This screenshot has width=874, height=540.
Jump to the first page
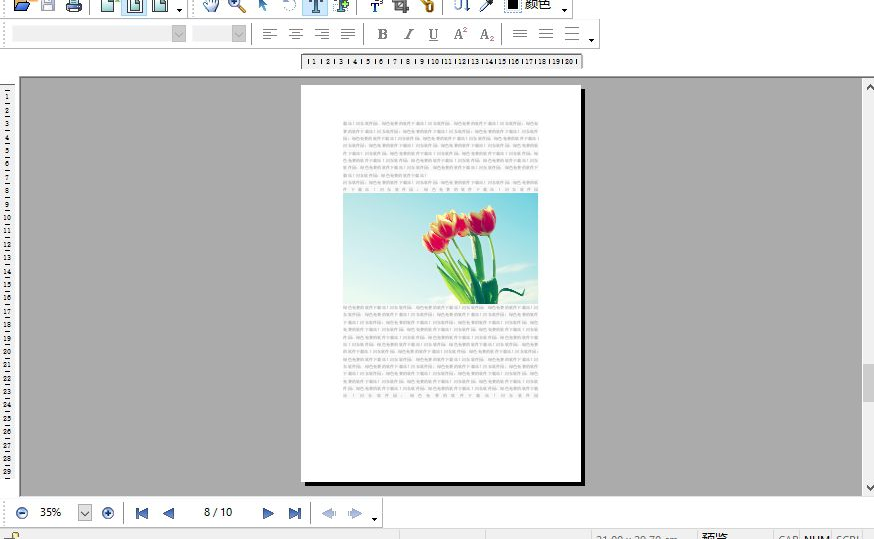click(x=142, y=513)
